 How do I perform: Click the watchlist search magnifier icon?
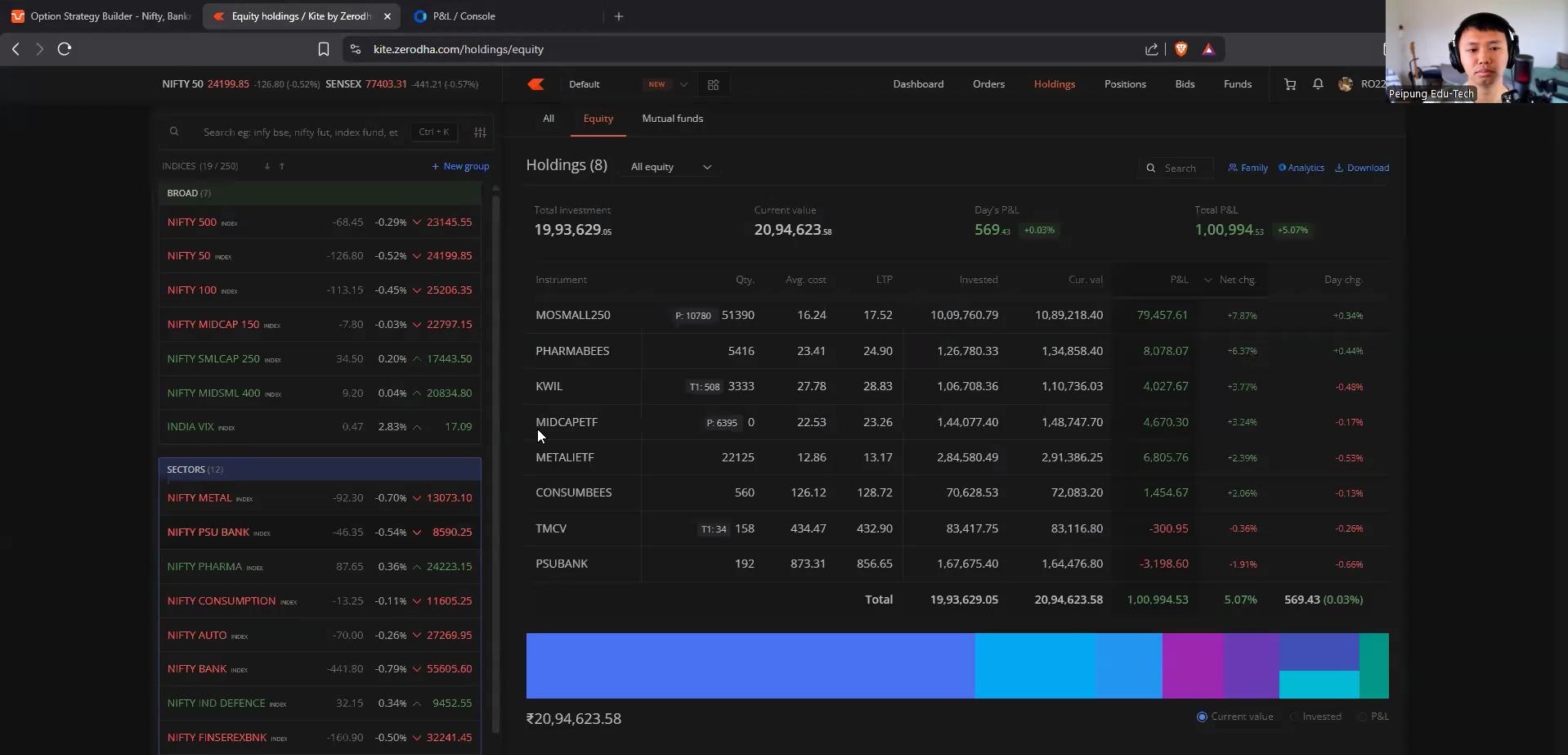click(x=174, y=132)
